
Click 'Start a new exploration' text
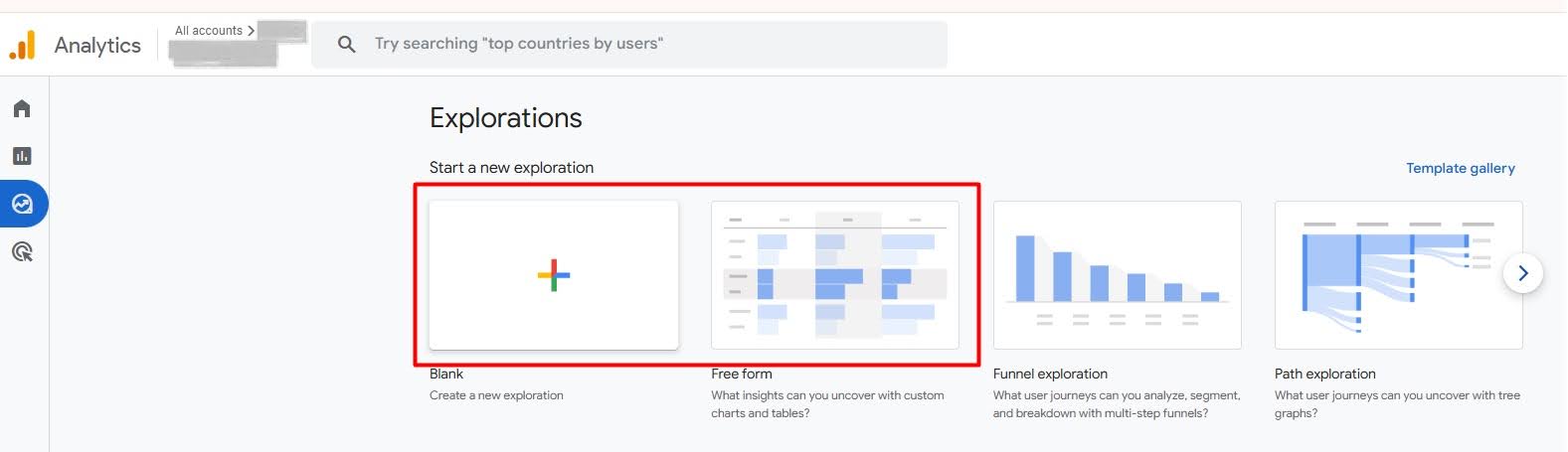pyautogui.click(x=511, y=168)
